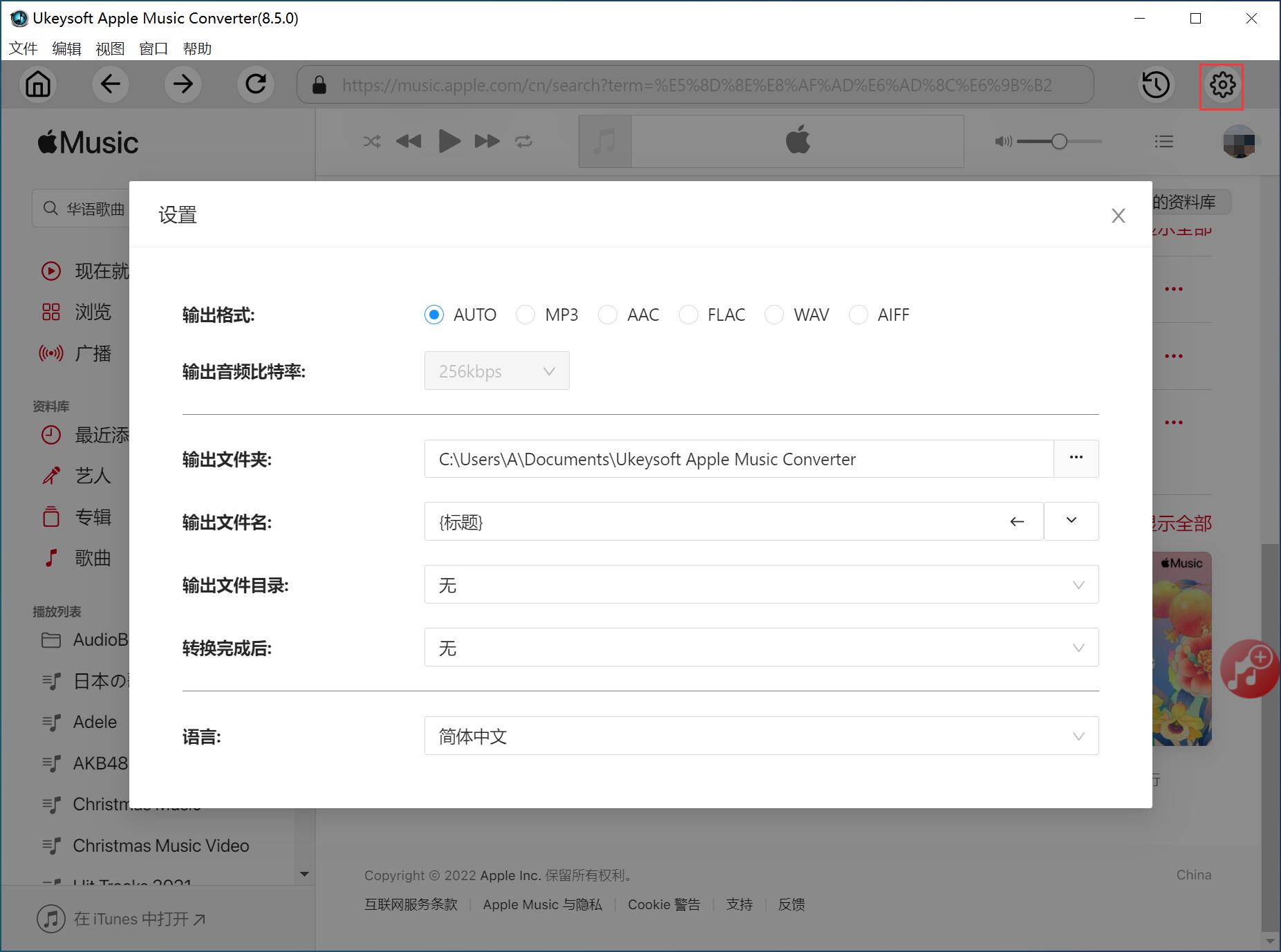Toggle shuffle playback icon

[x=372, y=142]
